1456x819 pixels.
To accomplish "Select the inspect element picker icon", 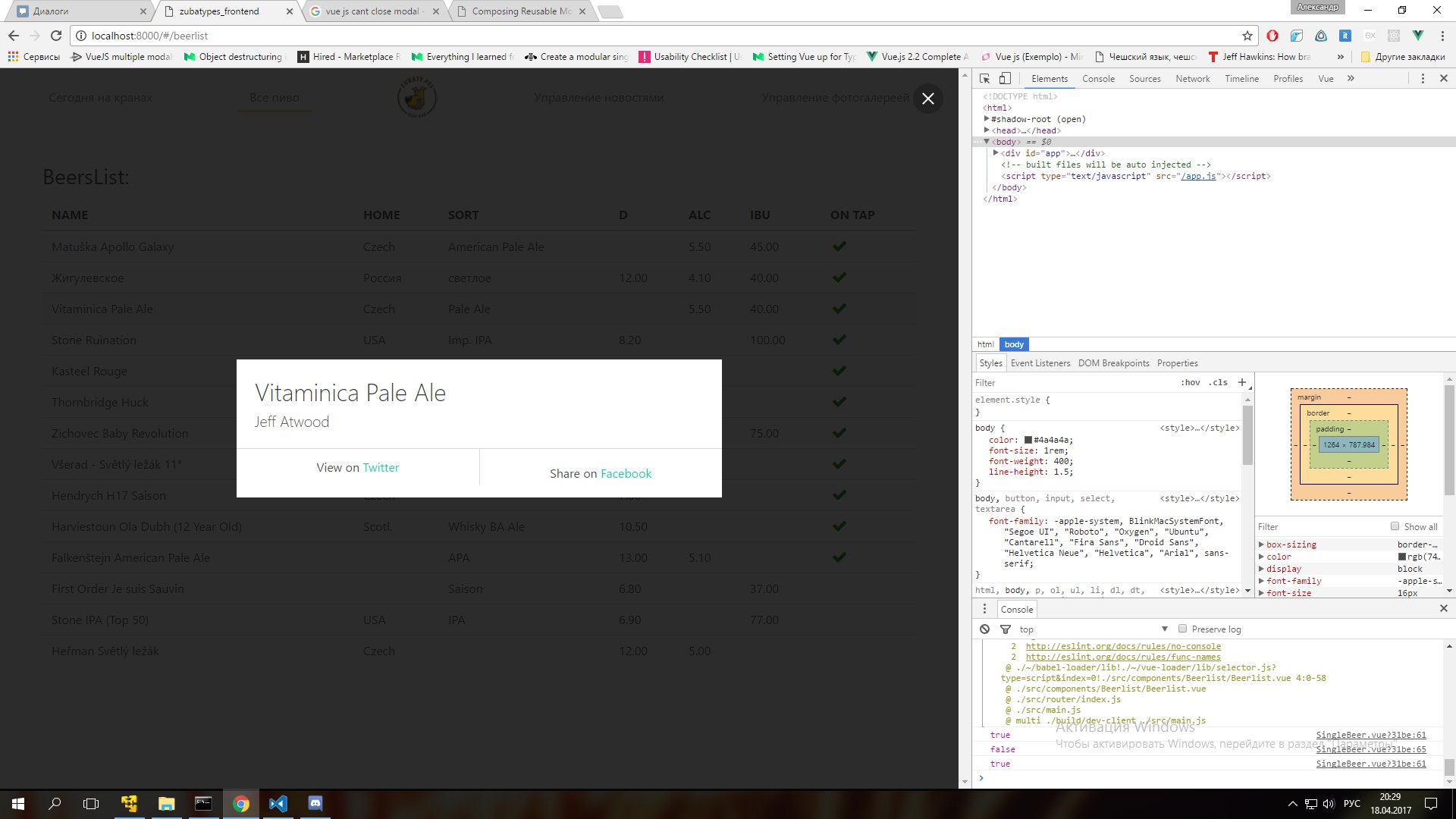I will pos(984,79).
